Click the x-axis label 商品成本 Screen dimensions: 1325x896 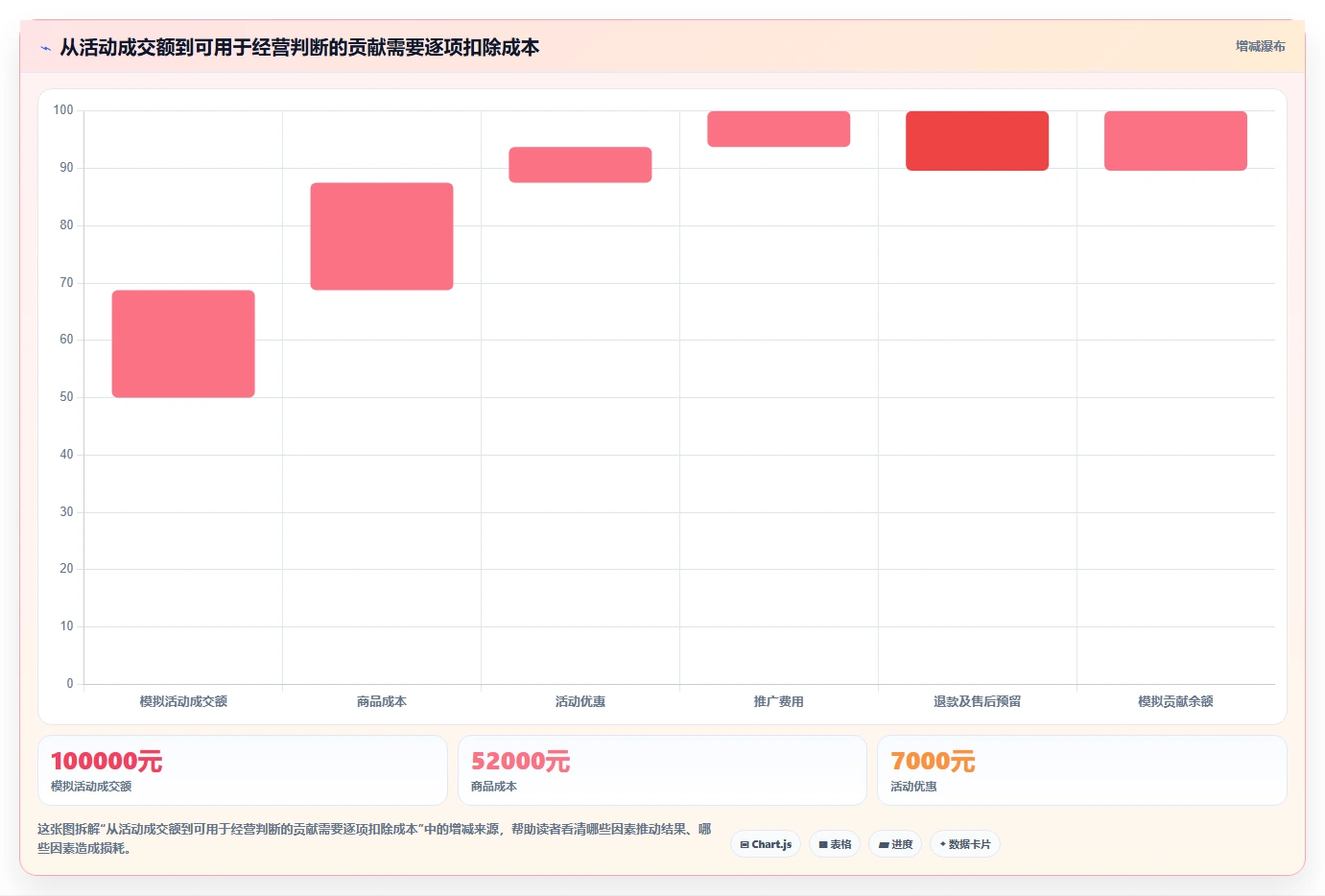click(382, 701)
